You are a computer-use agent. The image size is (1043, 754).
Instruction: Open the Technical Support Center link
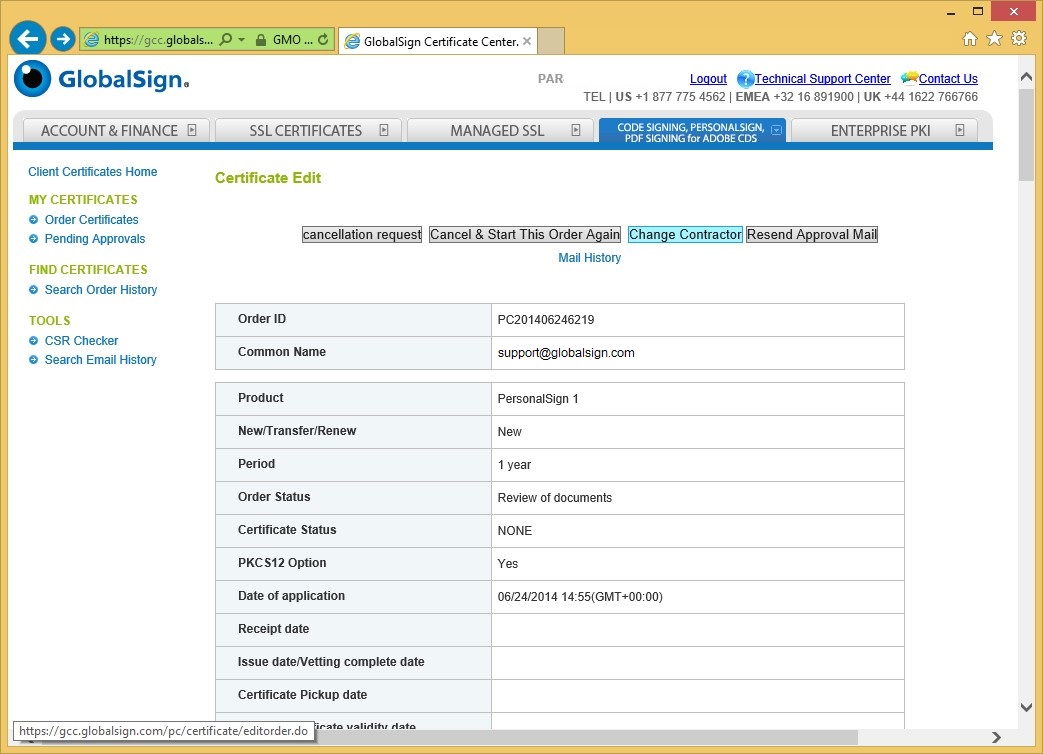point(822,78)
